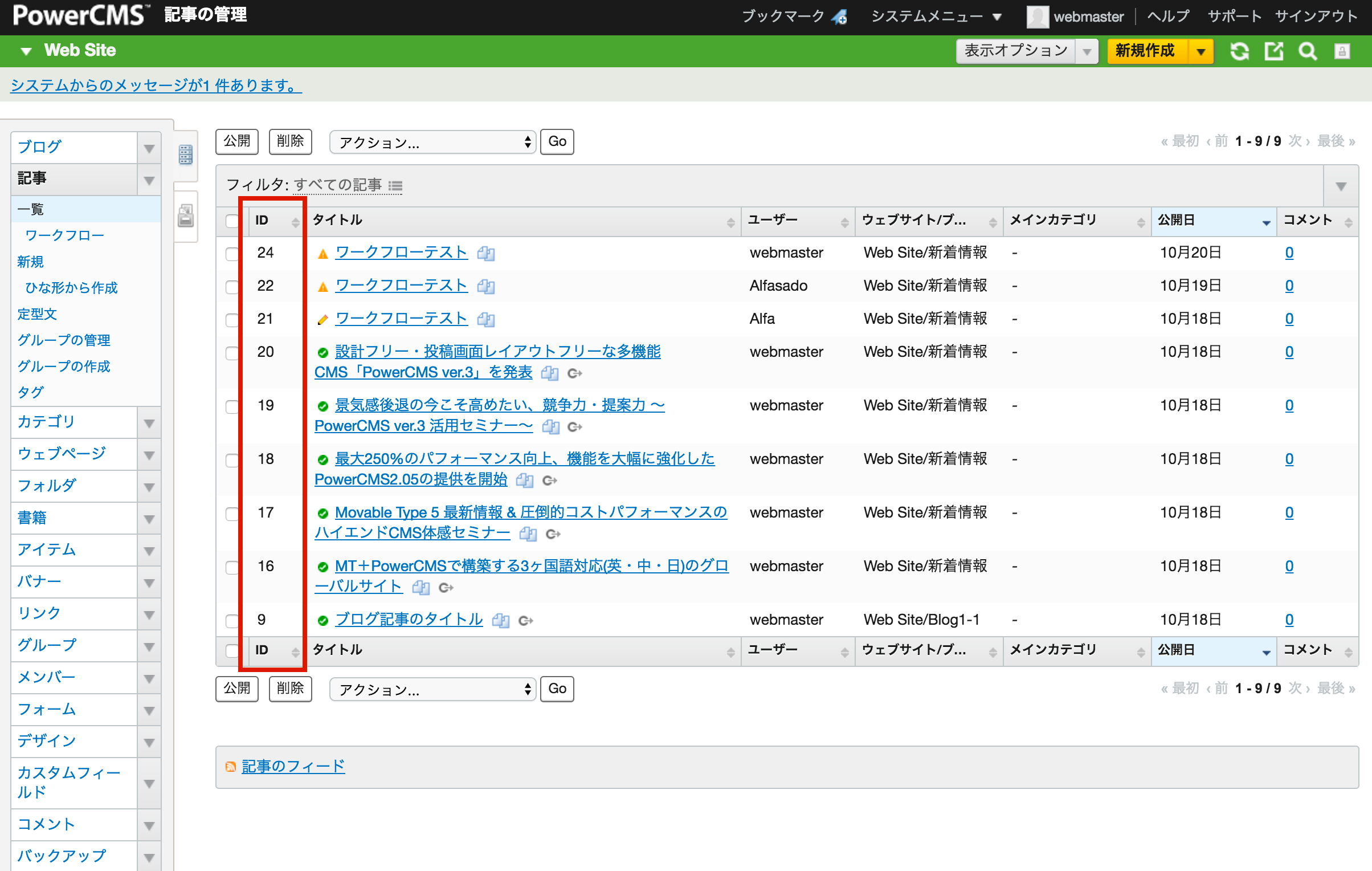Check the box for entry ID 22
The height and width of the screenshot is (871, 1372).
[x=232, y=287]
